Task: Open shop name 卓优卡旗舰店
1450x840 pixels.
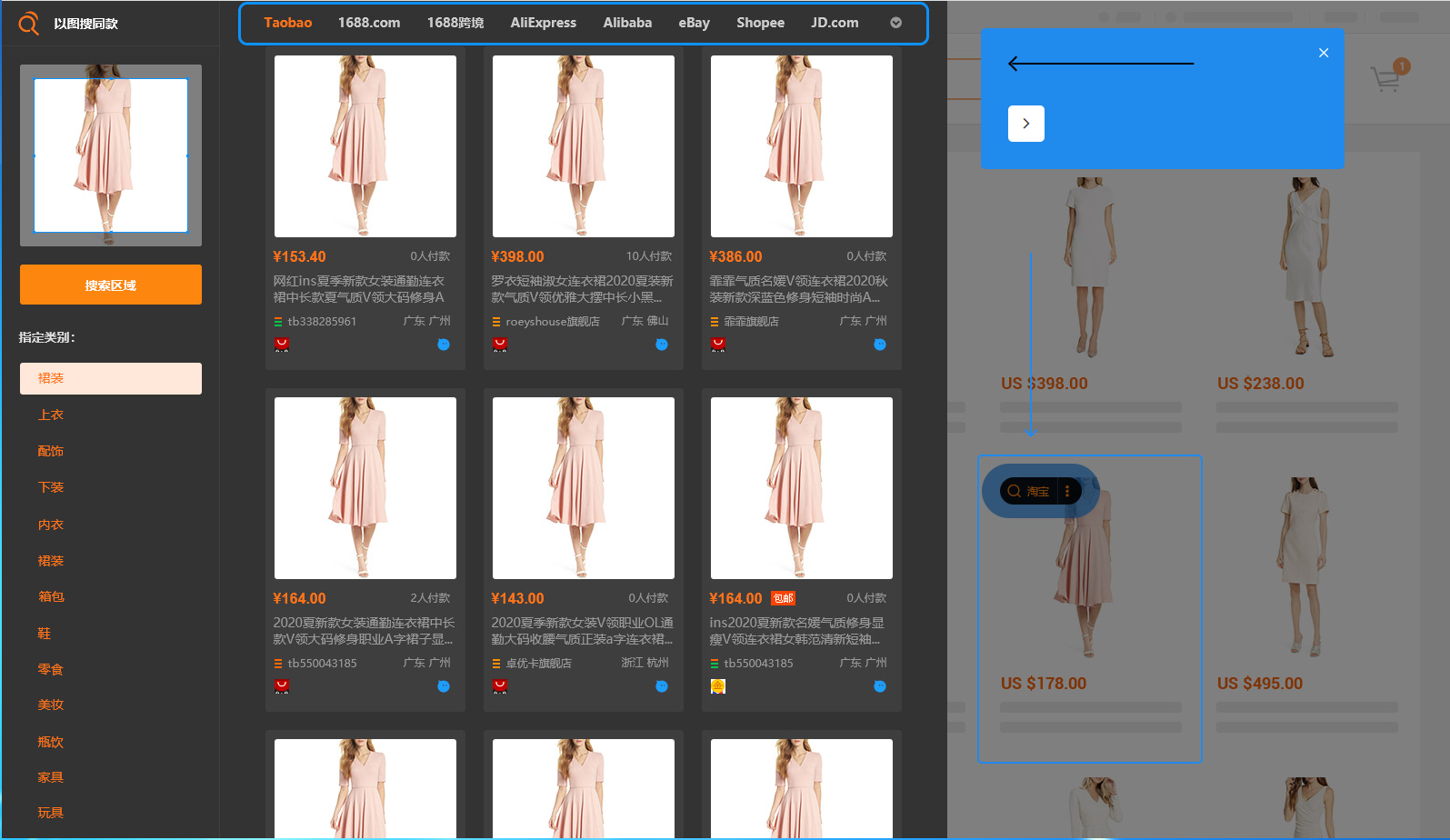Action: [539, 664]
